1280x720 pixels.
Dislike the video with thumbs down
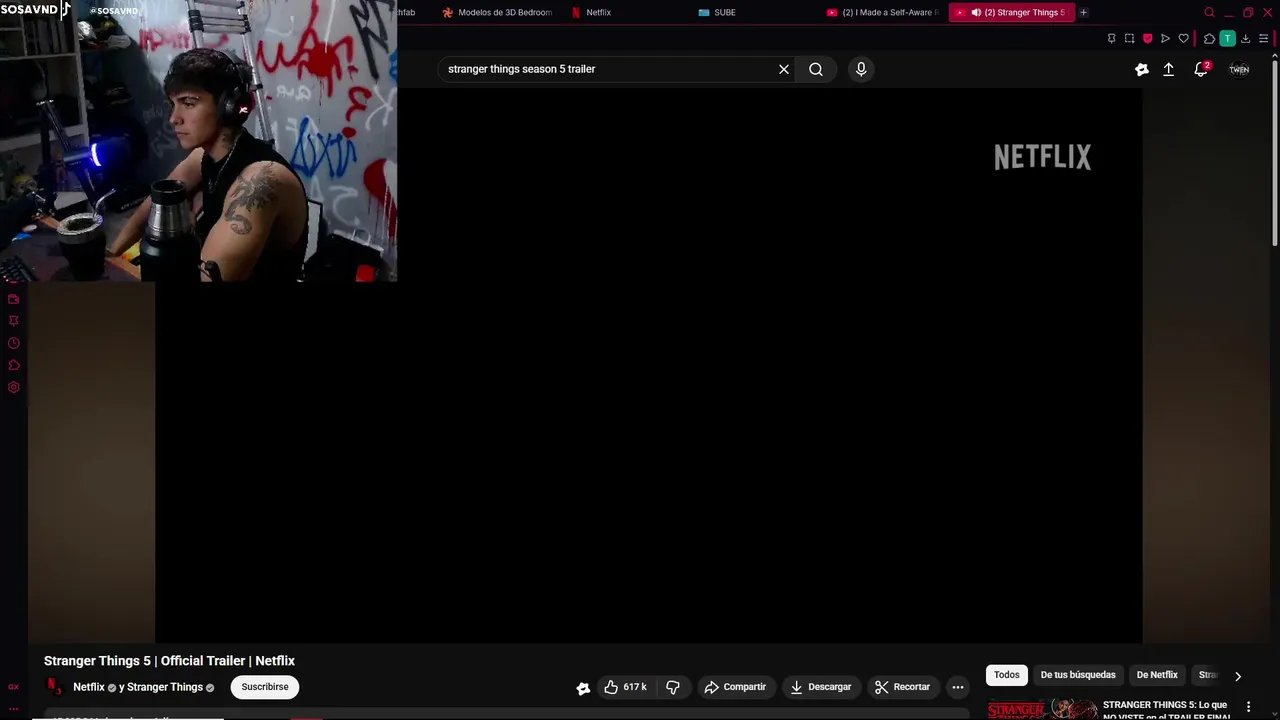click(x=673, y=687)
